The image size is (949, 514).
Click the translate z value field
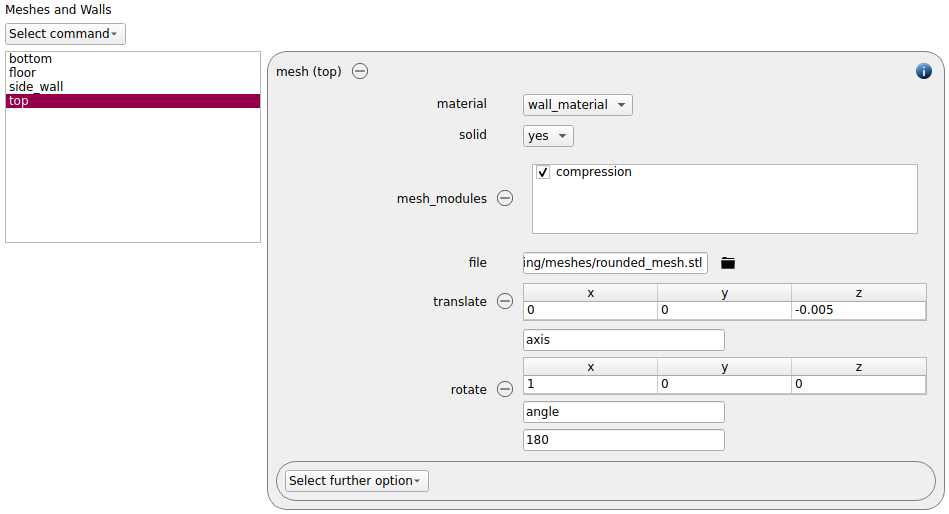(858, 310)
